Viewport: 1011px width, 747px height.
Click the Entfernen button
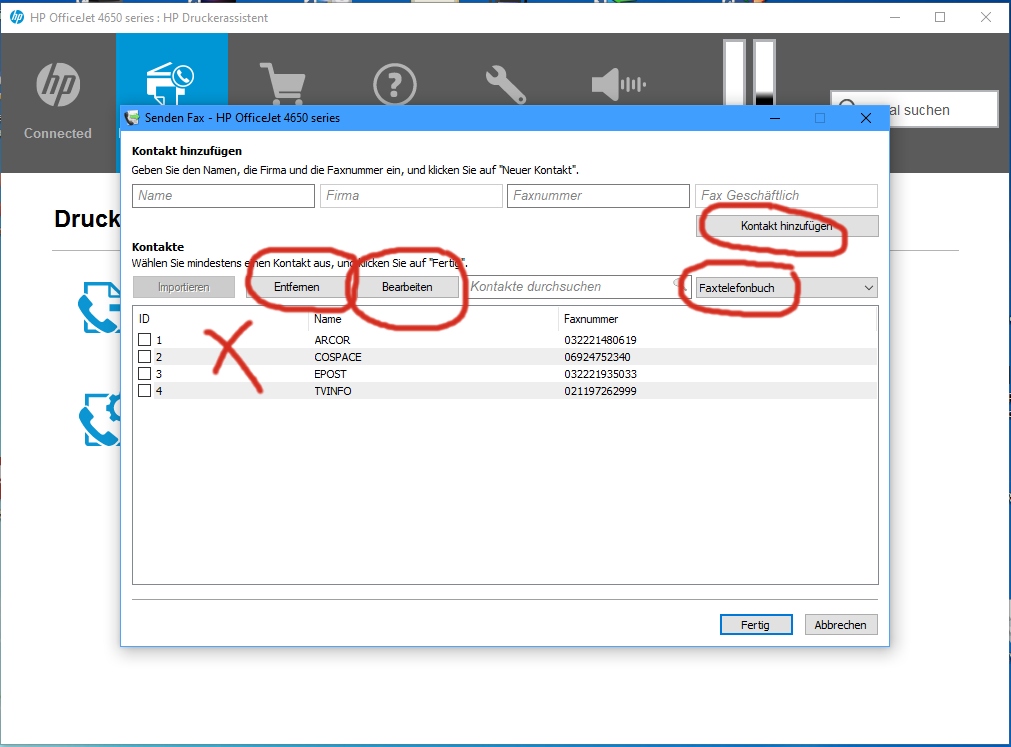(x=297, y=287)
